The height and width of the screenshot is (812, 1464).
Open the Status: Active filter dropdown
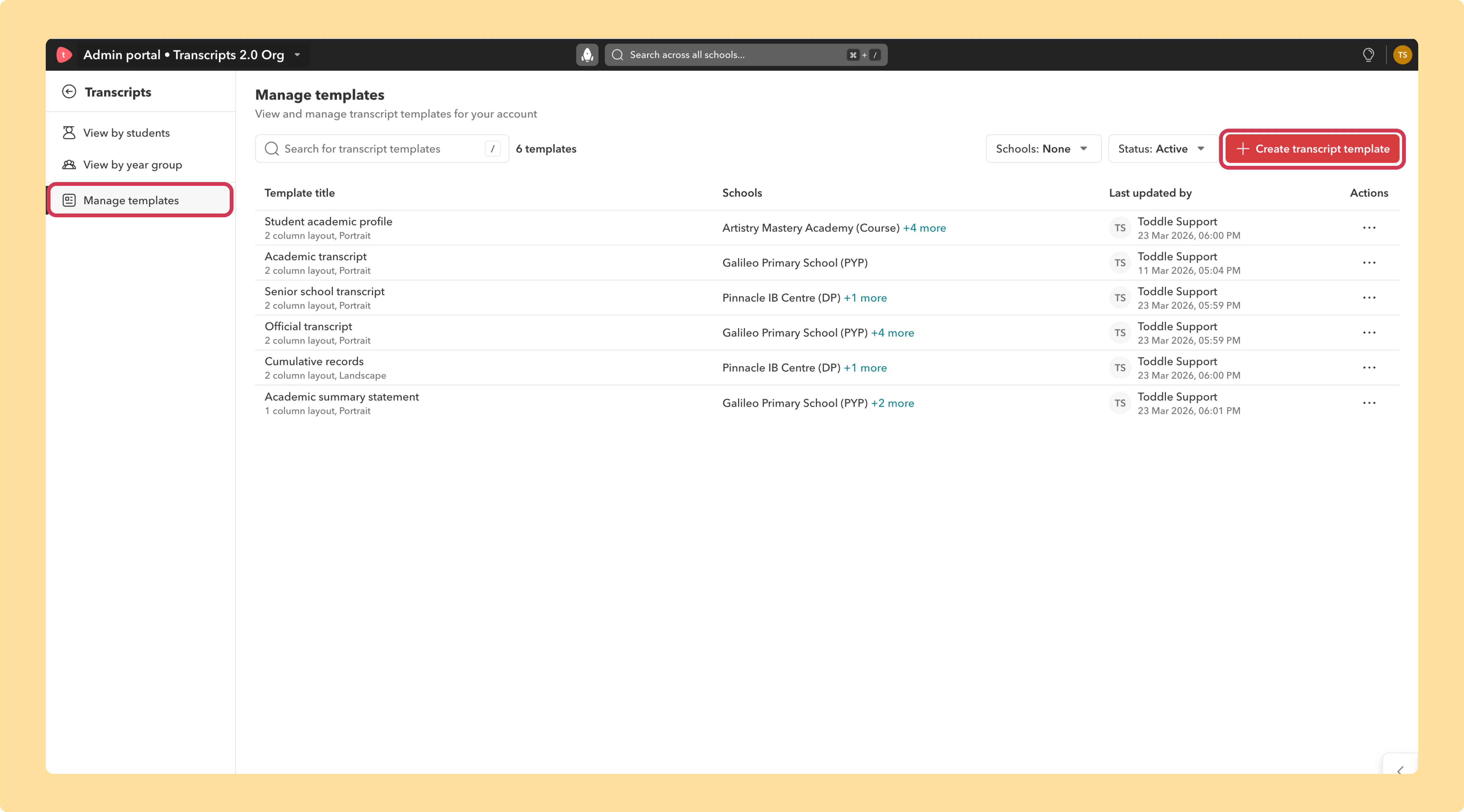(x=1162, y=149)
